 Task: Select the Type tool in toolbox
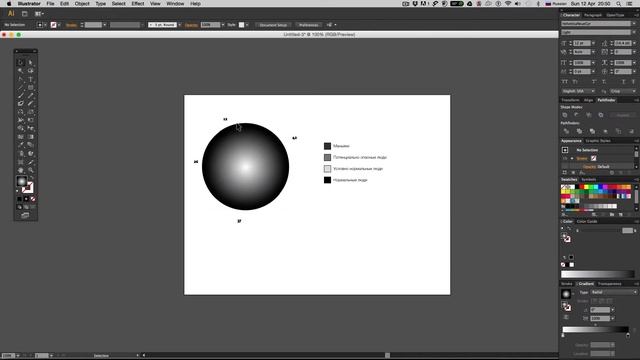(x=31, y=79)
